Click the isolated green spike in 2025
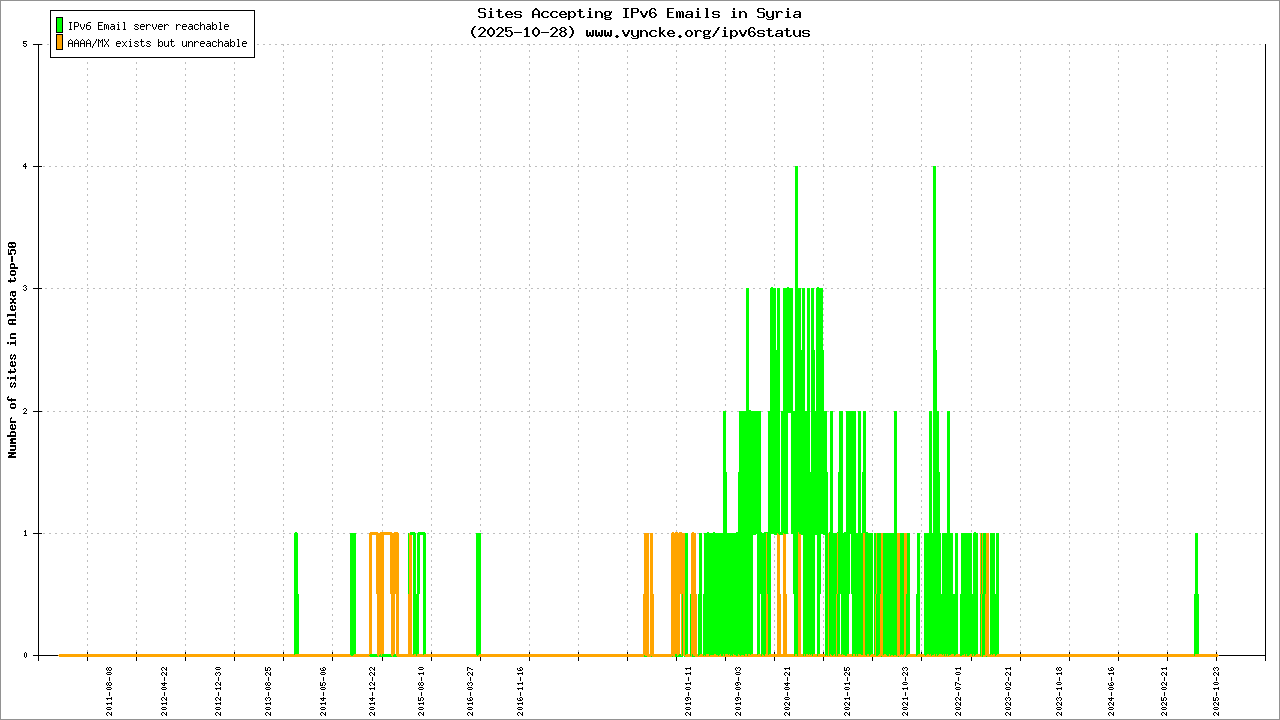Screen dimensions: 1280x720 tap(1196, 593)
